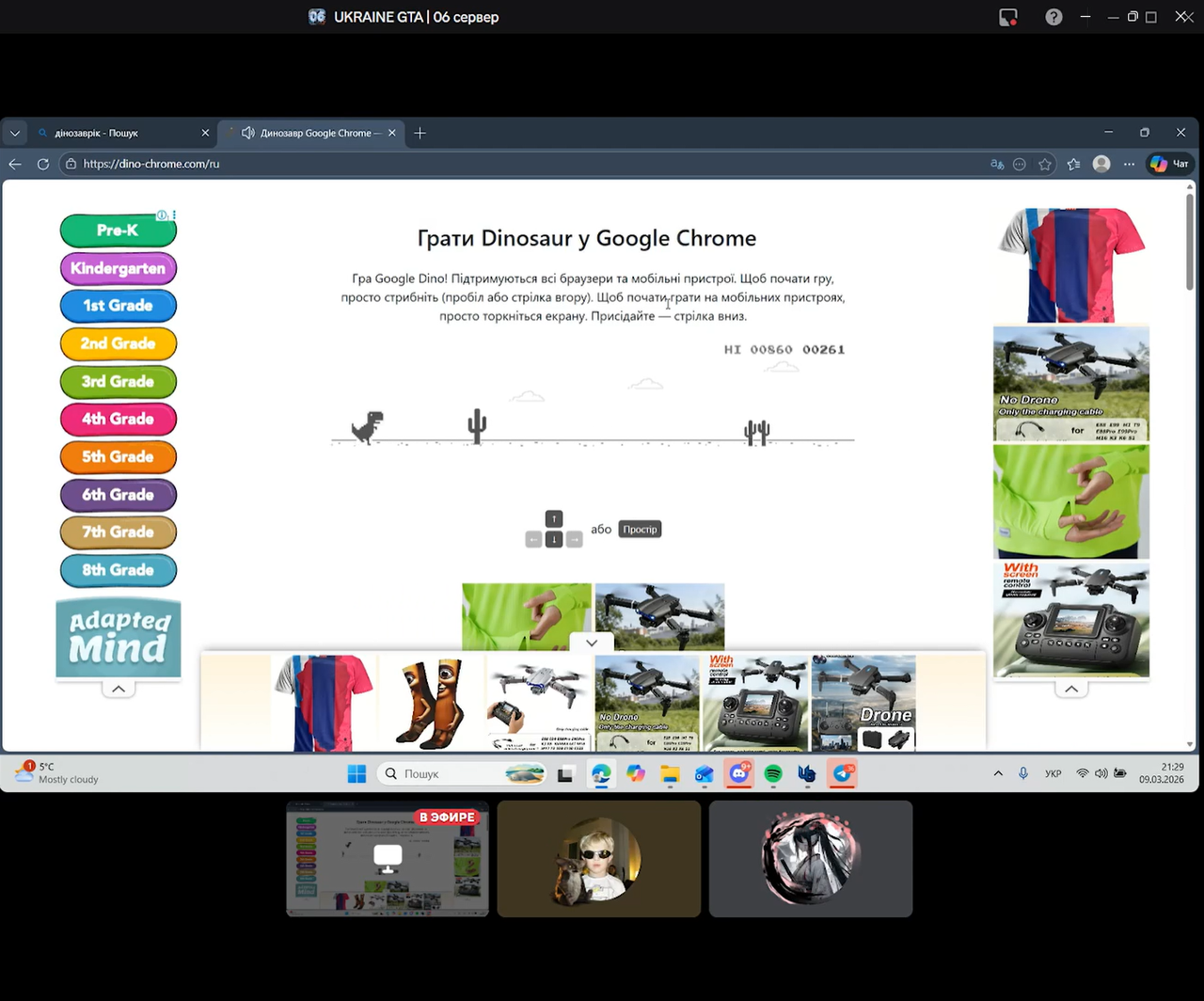
Task: Open Task View on the taskbar
Action: coord(565,774)
